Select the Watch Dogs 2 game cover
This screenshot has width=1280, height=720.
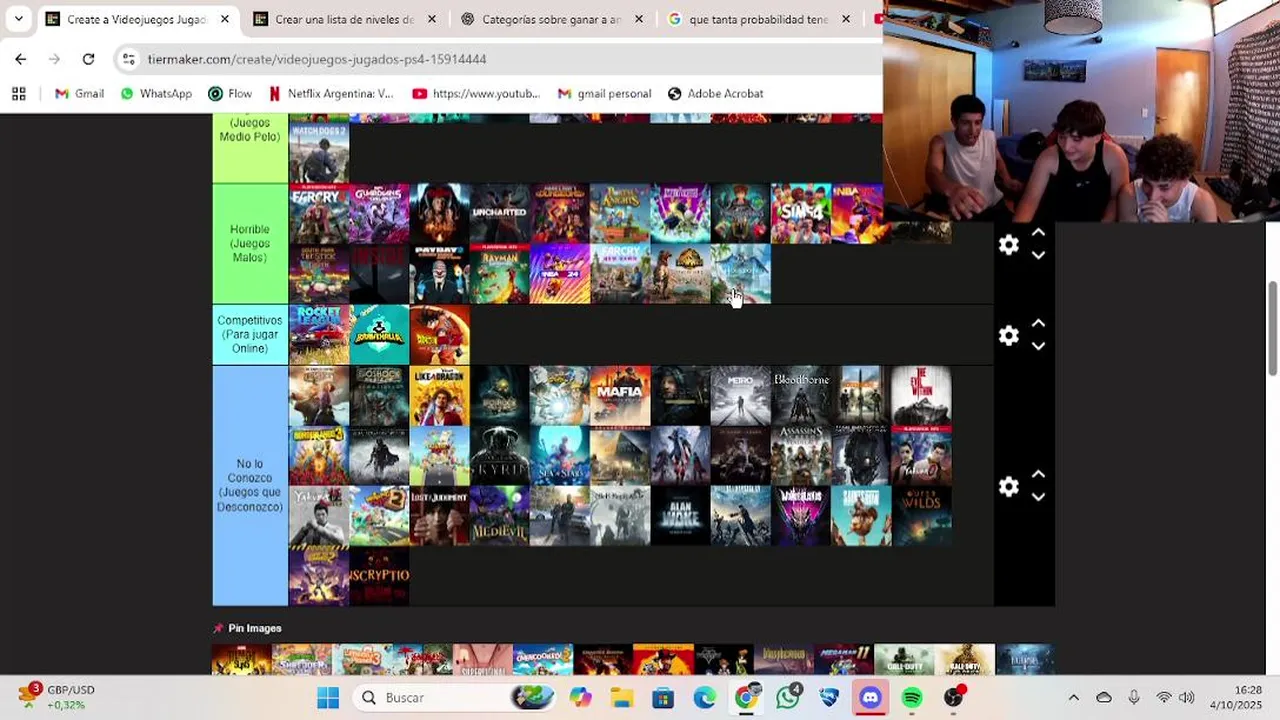pyautogui.click(x=319, y=153)
